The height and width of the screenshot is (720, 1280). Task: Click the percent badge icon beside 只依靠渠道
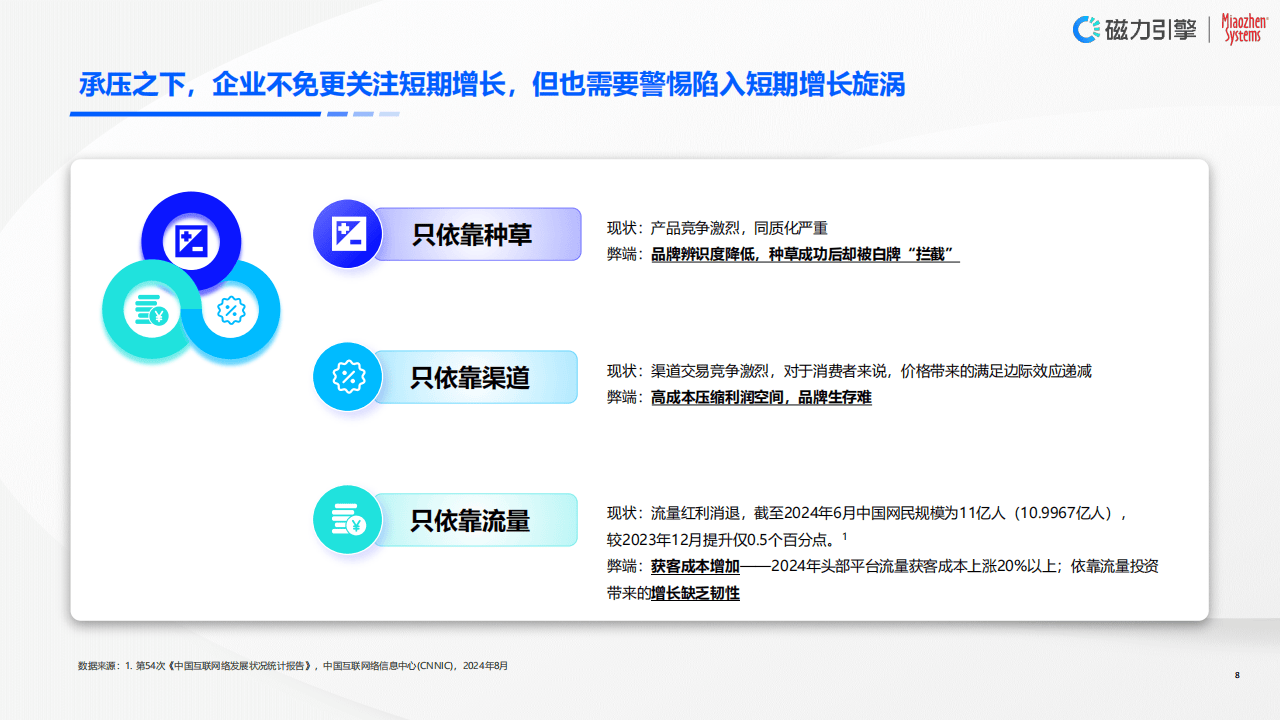point(348,377)
